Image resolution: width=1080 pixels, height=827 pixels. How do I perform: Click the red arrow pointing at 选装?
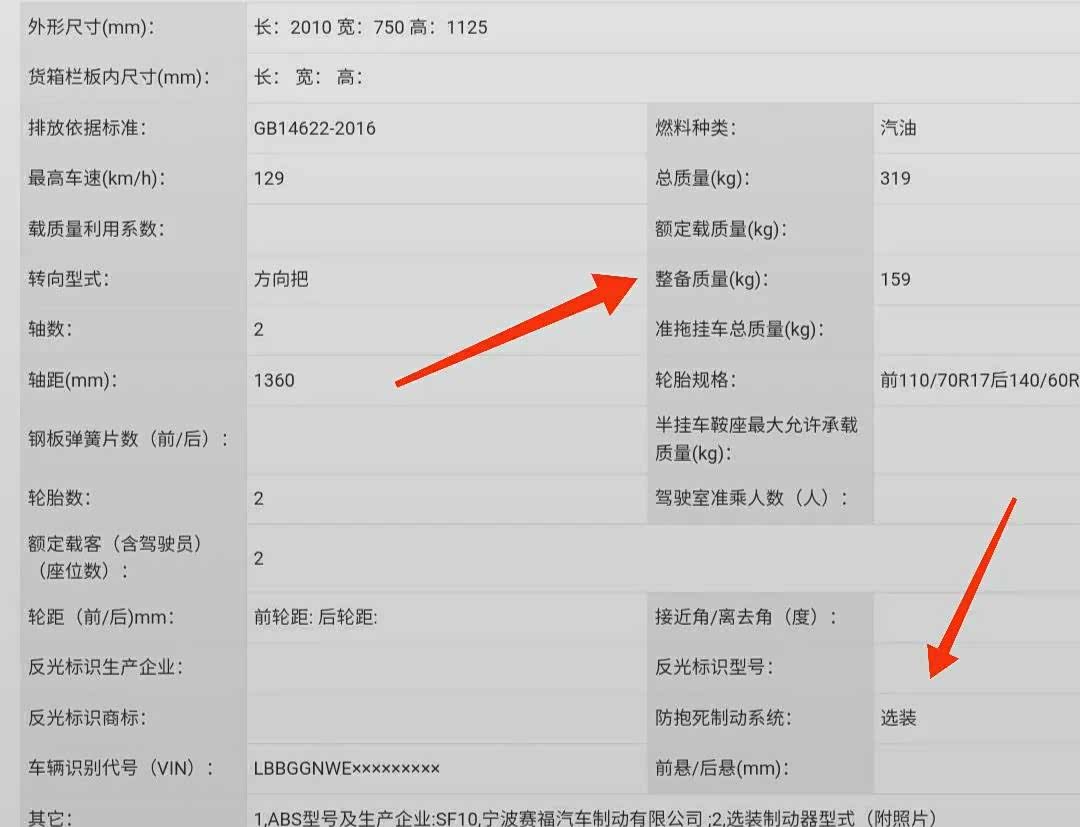tap(970, 590)
